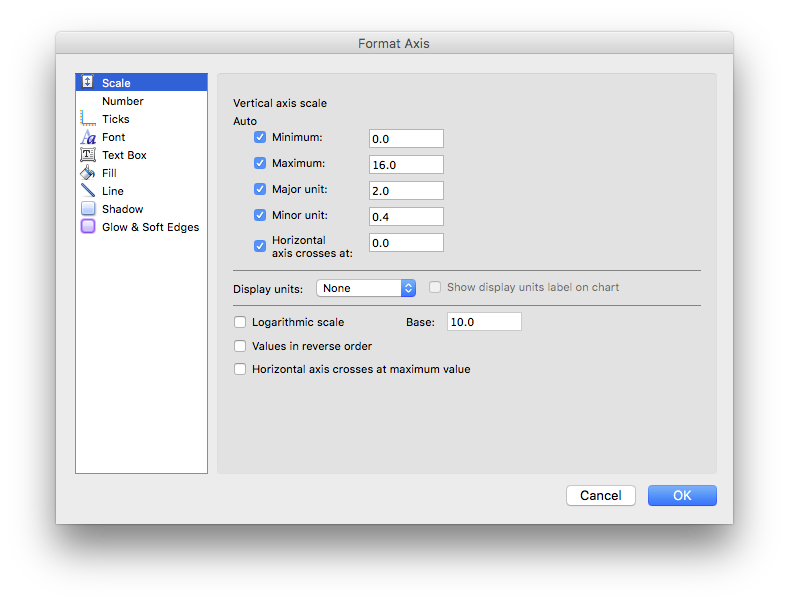Uncheck the Minimum auto checkbox

tap(260, 137)
